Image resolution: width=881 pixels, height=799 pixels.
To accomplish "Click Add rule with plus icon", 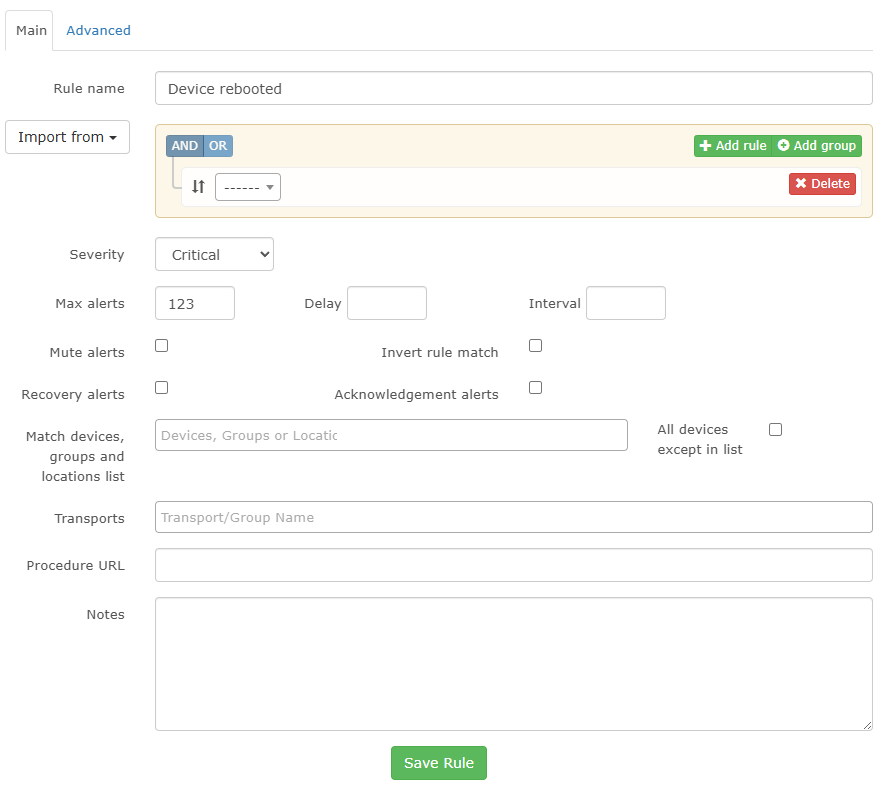I will (x=733, y=146).
